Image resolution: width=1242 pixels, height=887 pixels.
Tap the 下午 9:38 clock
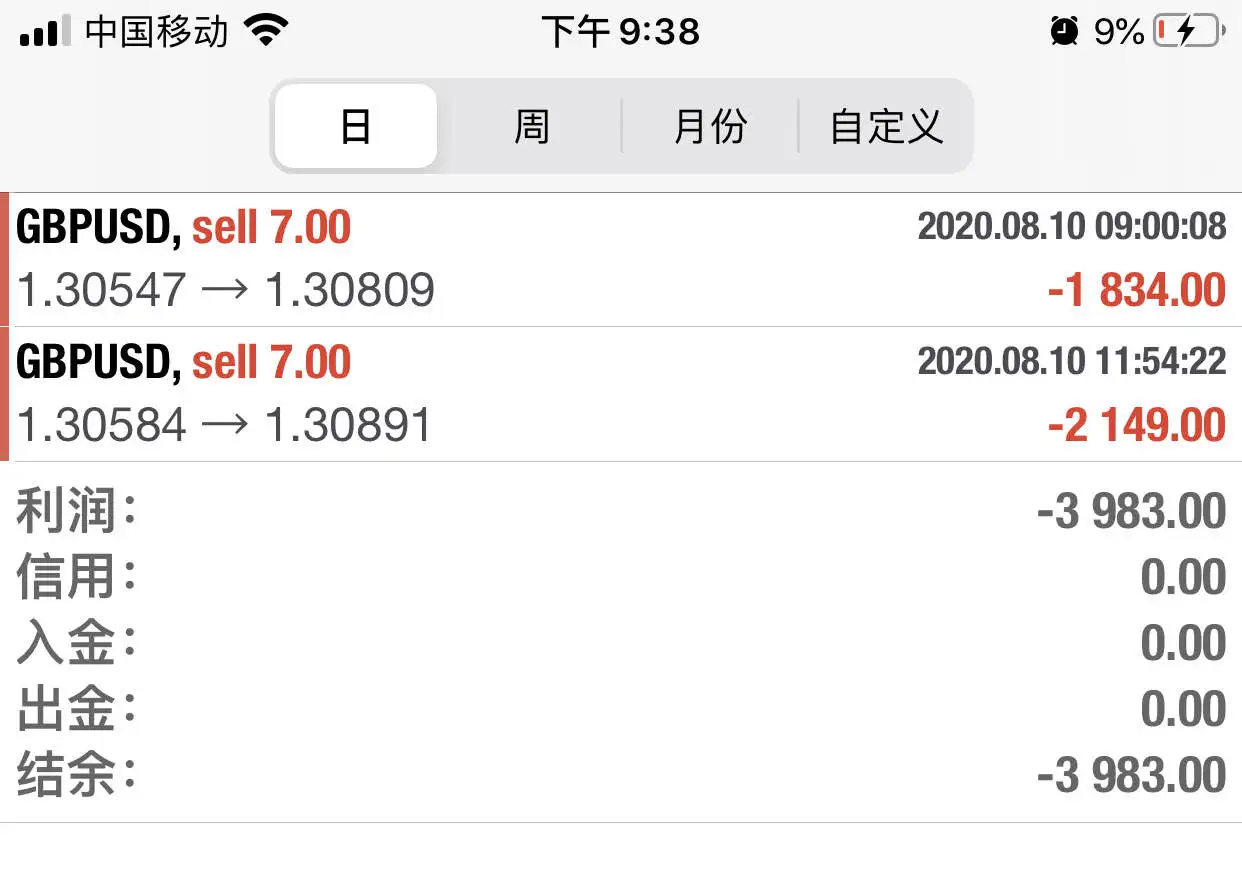tap(621, 31)
